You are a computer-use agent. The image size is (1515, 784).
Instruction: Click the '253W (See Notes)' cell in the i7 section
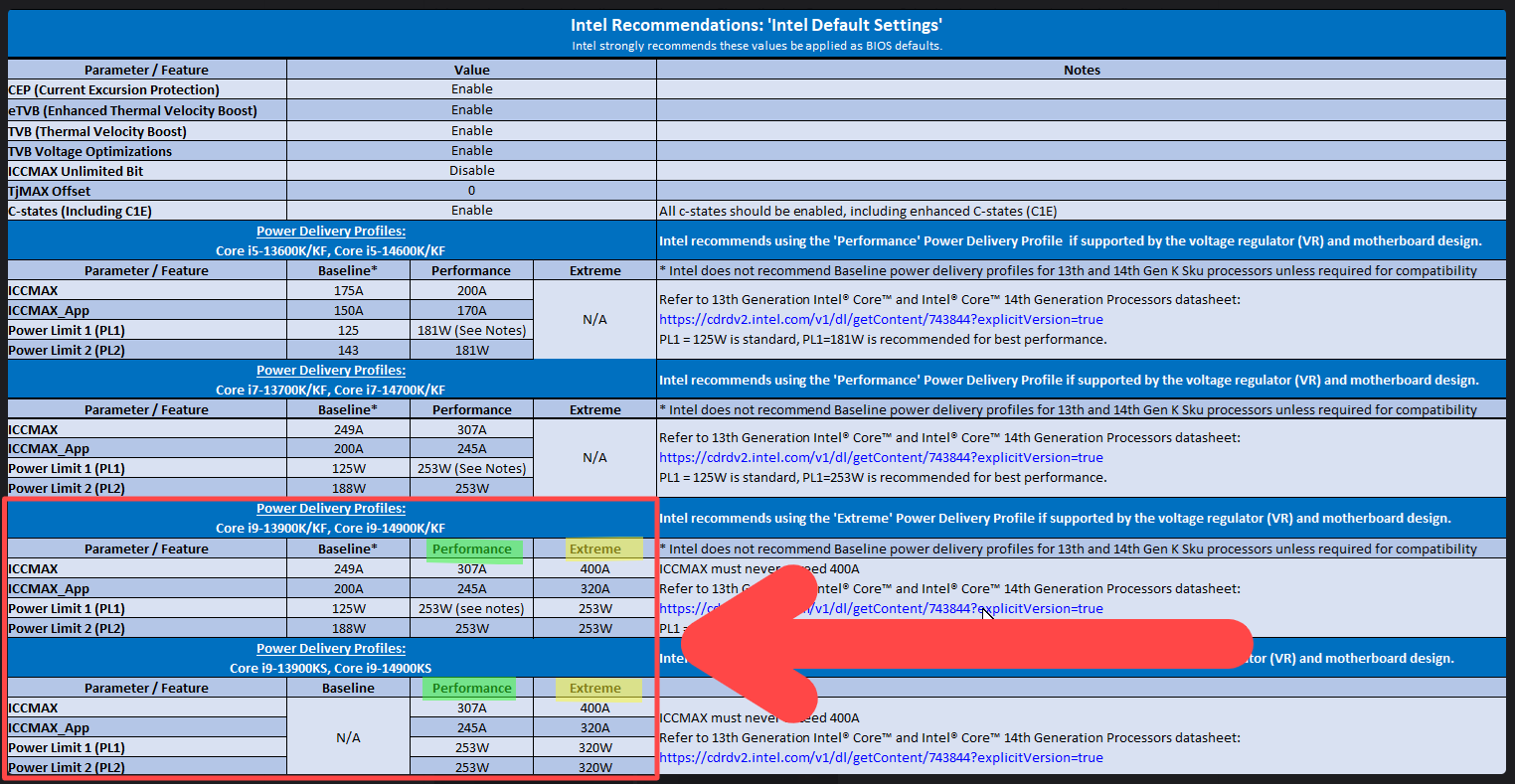point(471,468)
